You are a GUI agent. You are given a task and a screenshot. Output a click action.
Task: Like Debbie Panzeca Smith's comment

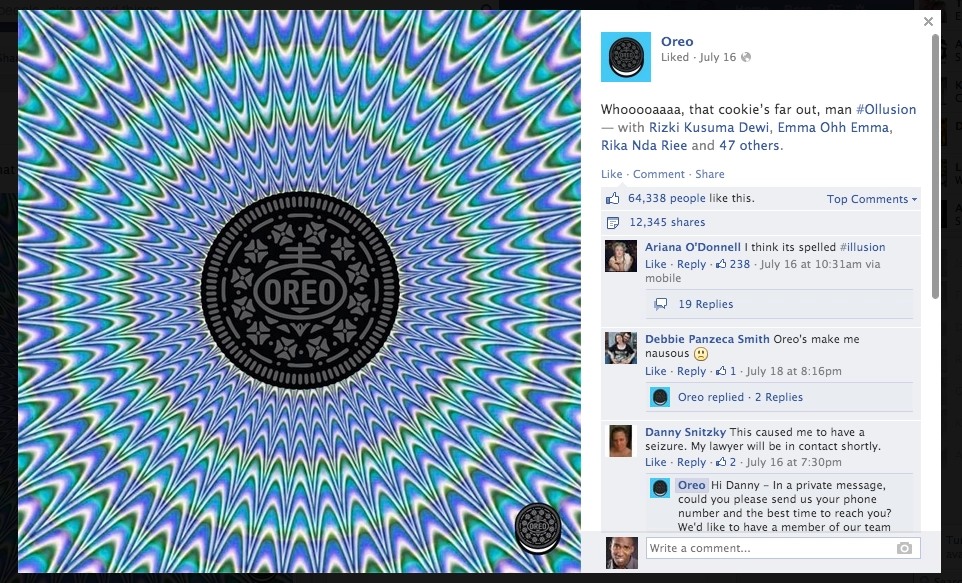[x=655, y=371]
